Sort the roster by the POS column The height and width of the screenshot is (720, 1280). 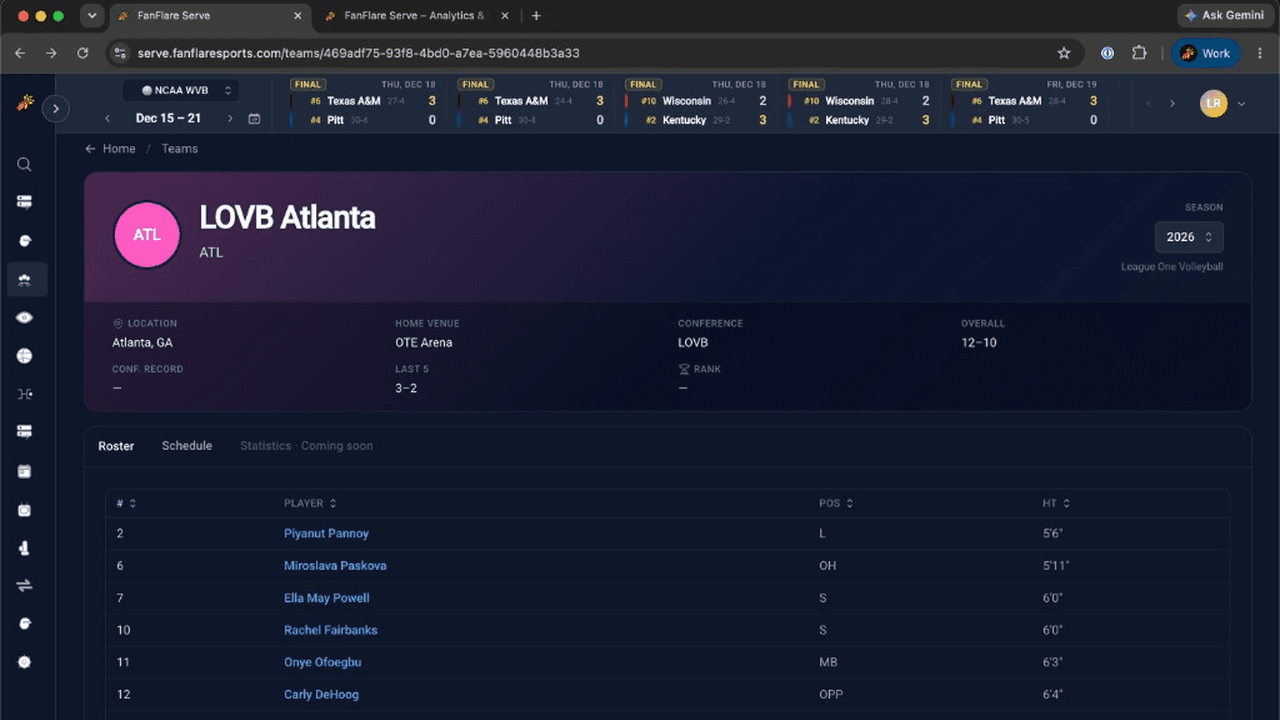[x=836, y=503]
